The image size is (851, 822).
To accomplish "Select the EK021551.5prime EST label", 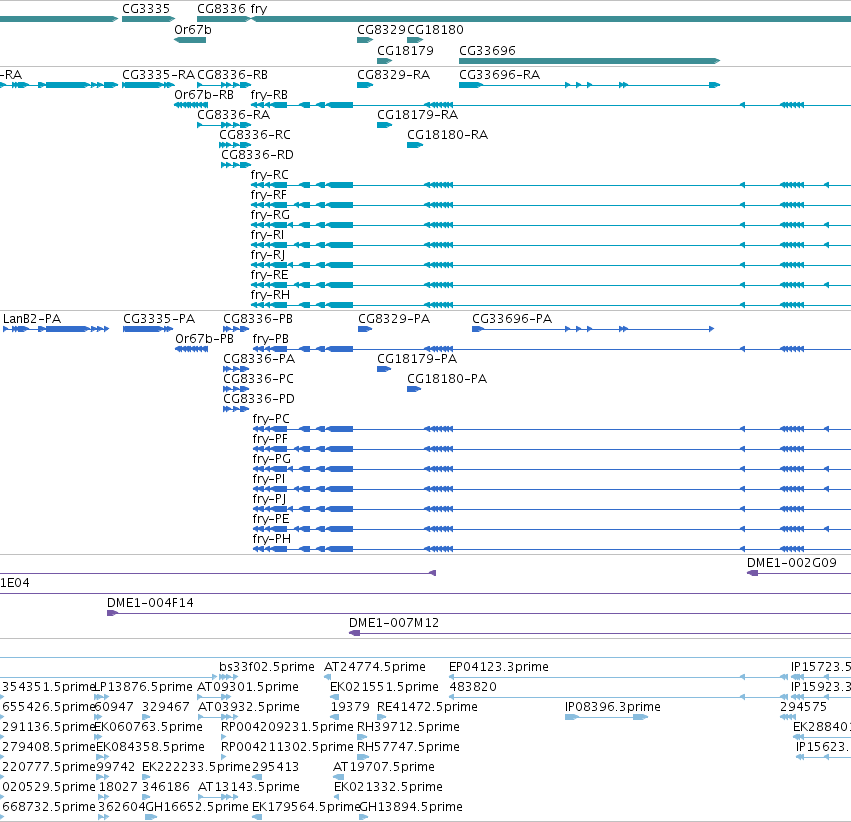I will pyautogui.click(x=384, y=687).
